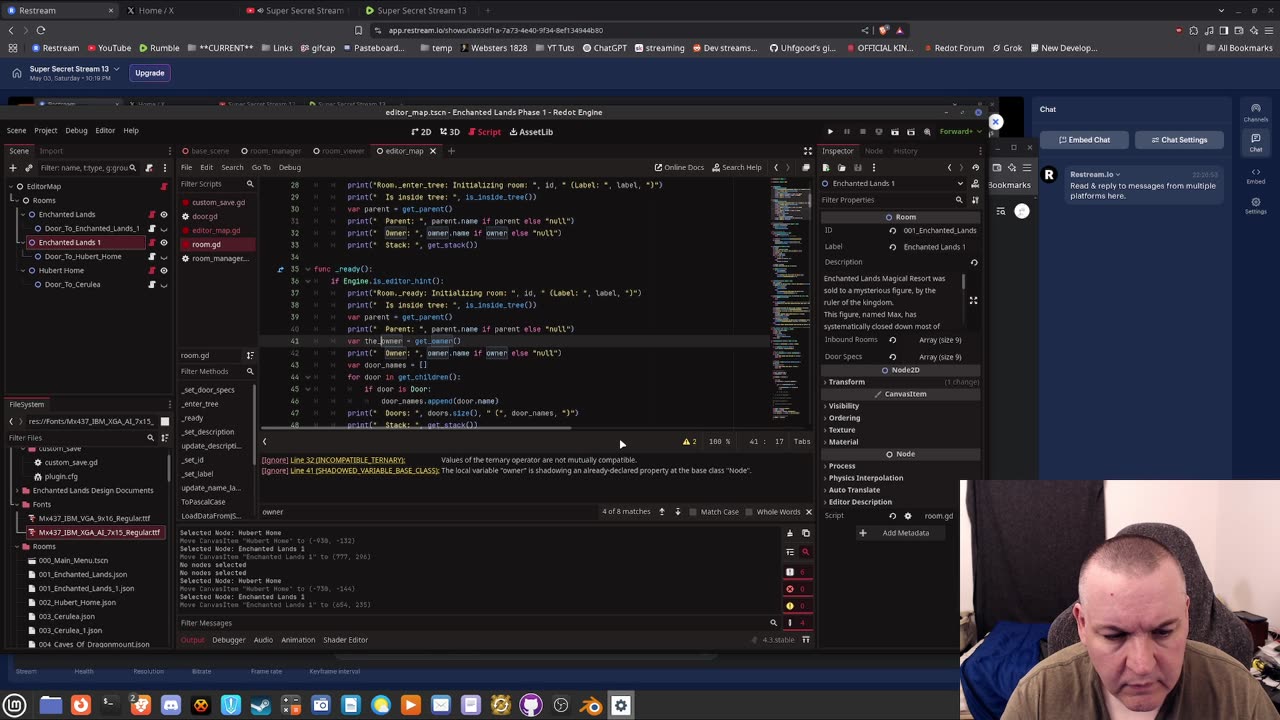Open documentation for Enchanted Lands 1 node

[975, 183]
